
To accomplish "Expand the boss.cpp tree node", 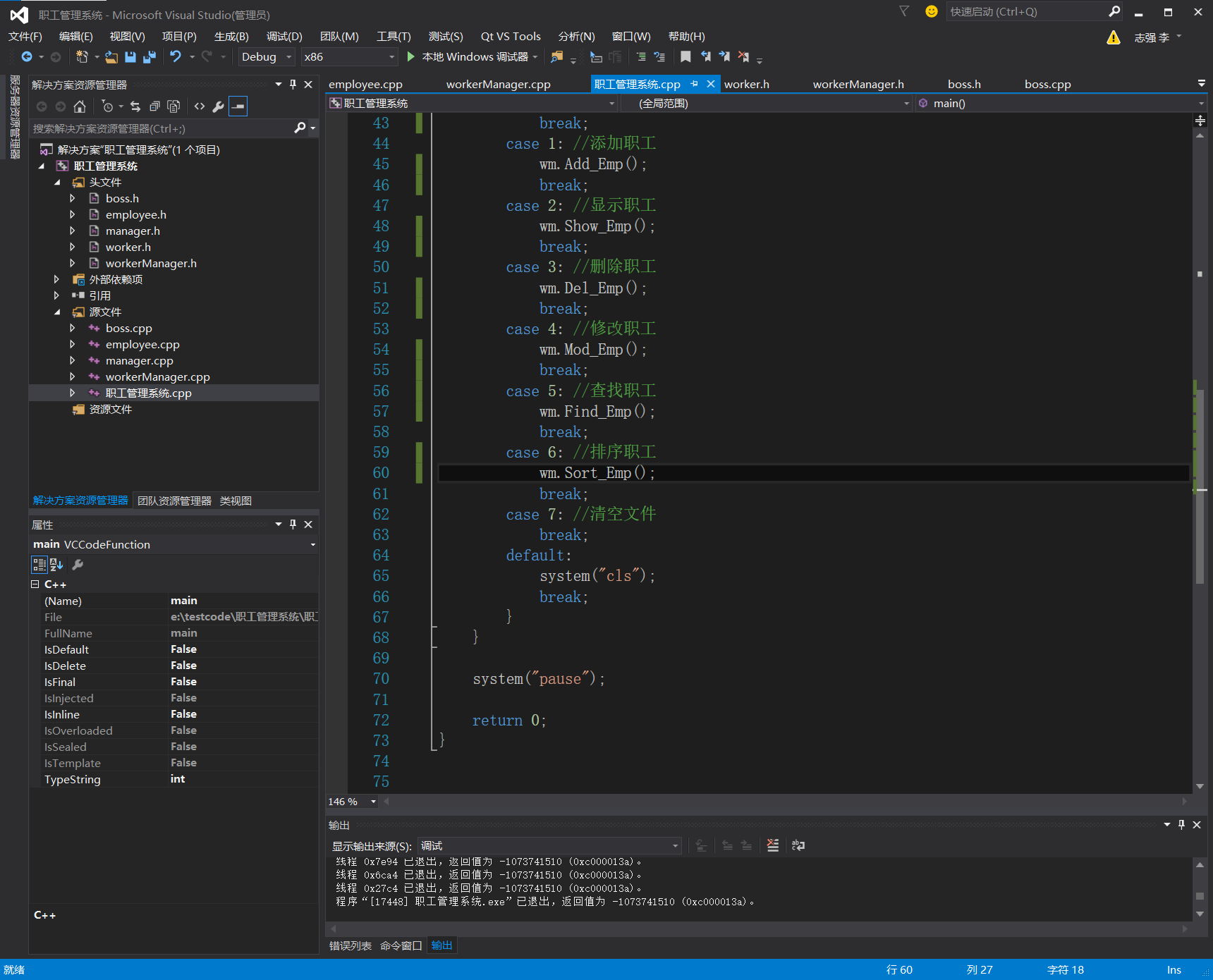I will point(72,329).
